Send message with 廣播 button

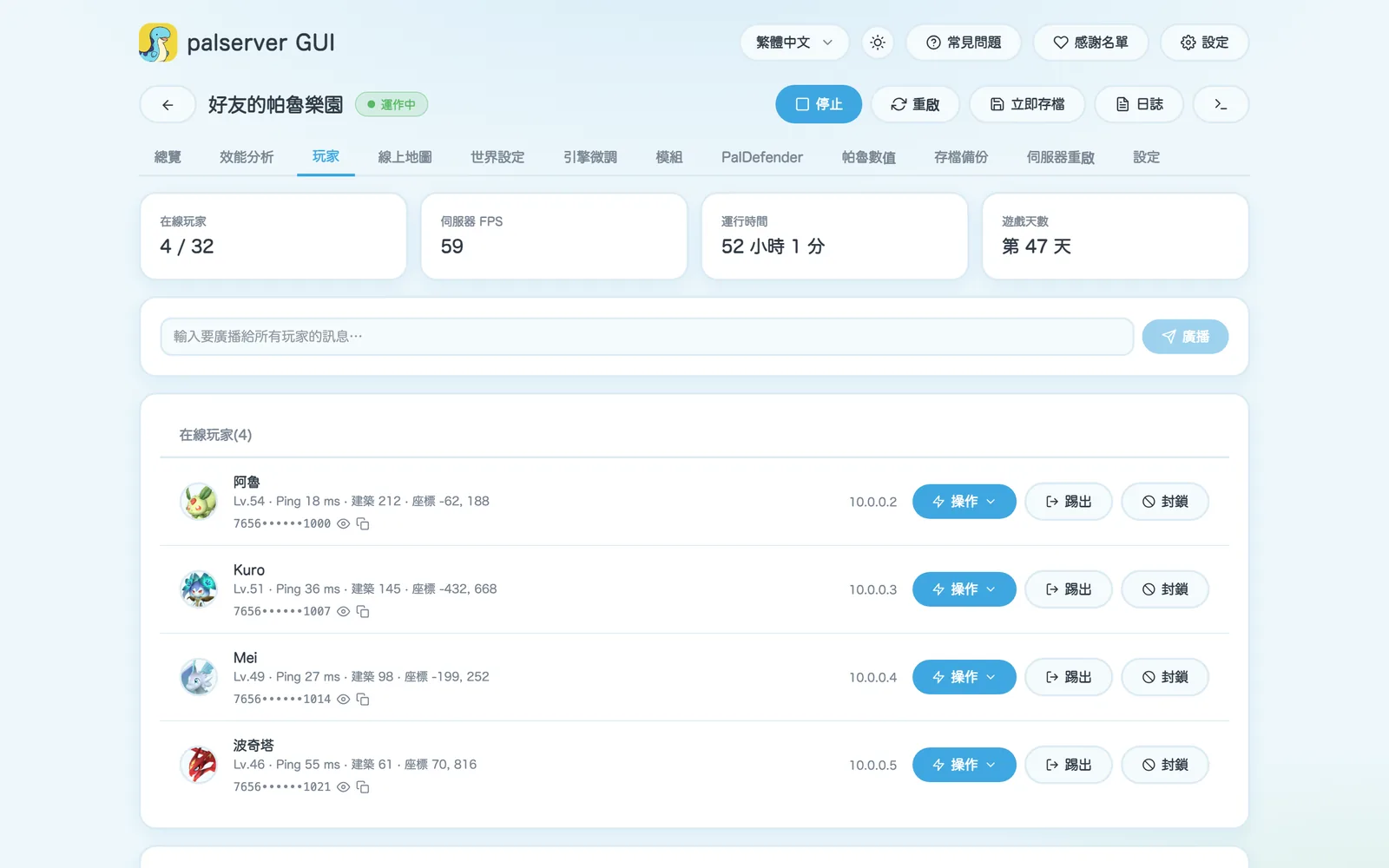point(1185,337)
